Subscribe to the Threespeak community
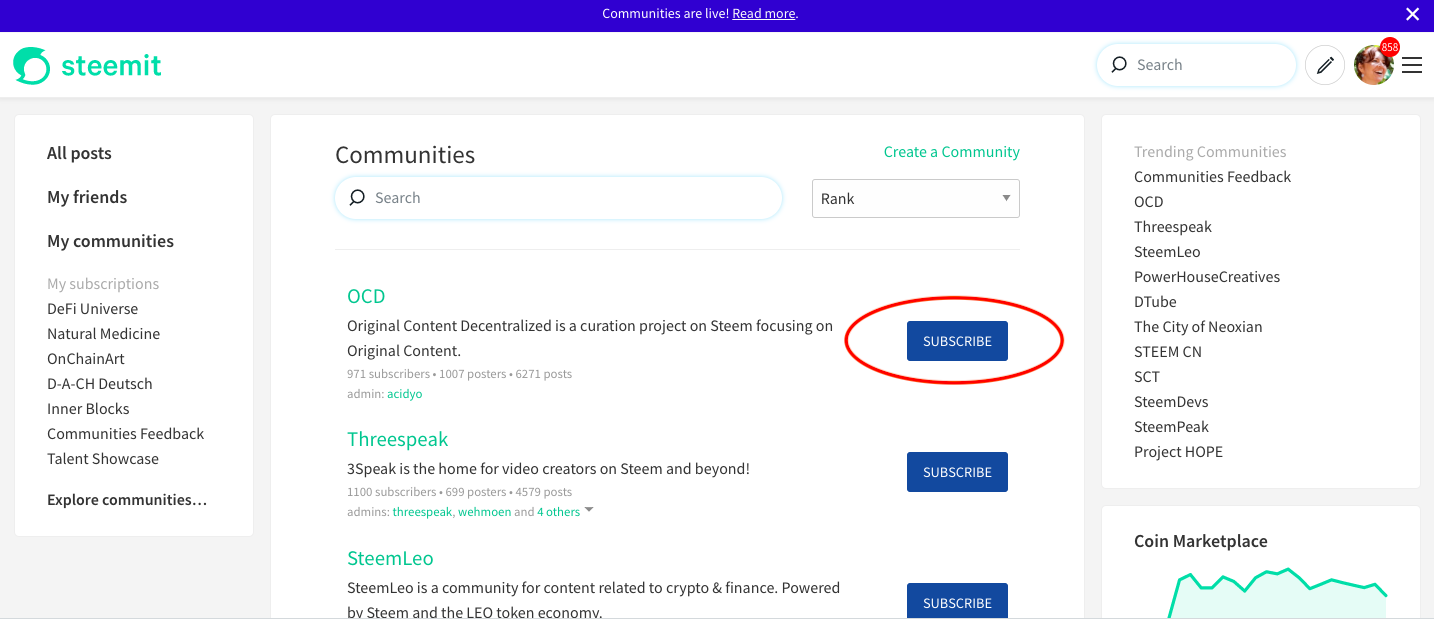 coord(957,472)
